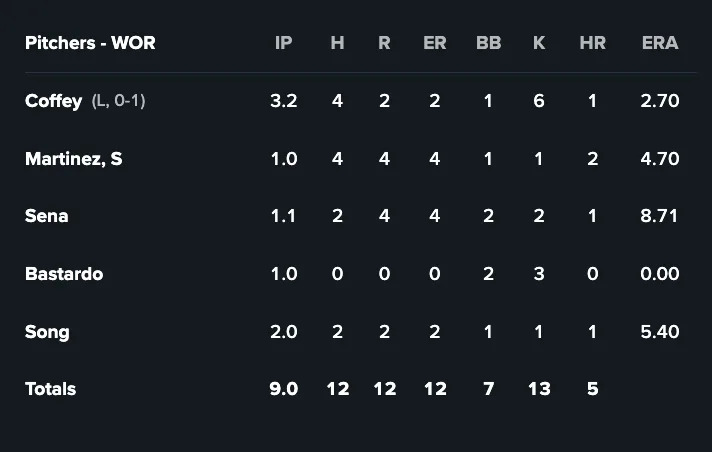Click pitcher Song's name
Screen dimensions: 712x452
coord(47,332)
